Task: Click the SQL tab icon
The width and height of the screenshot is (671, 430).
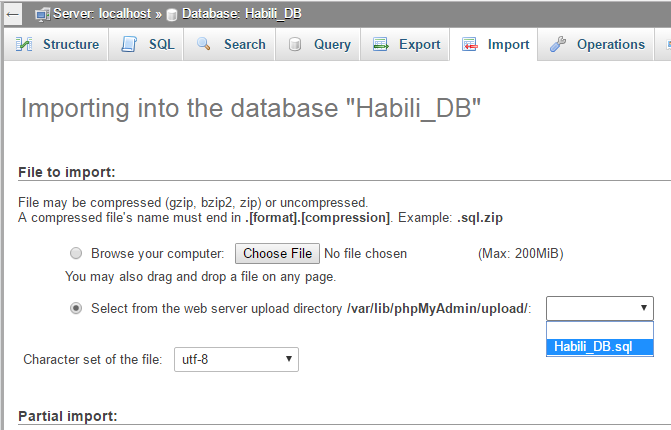Action: point(129,45)
